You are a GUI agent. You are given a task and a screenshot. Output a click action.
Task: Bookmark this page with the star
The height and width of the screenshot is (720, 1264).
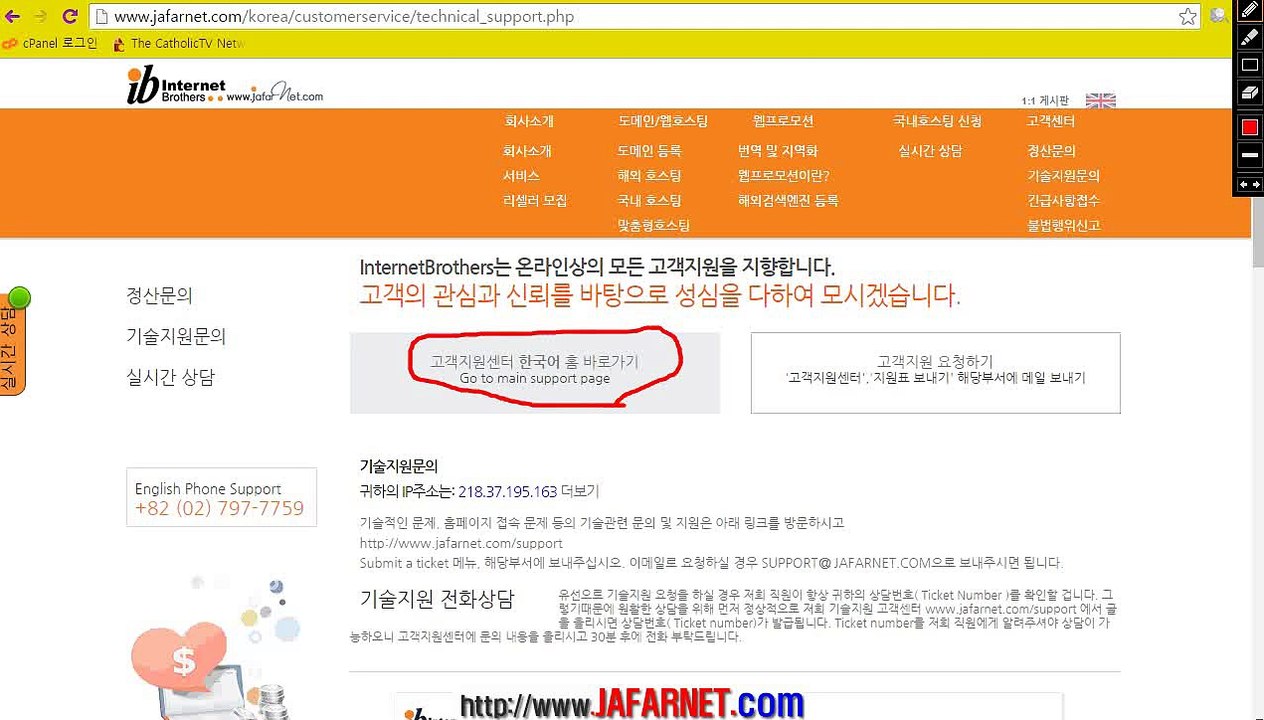tap(1187, 16)
